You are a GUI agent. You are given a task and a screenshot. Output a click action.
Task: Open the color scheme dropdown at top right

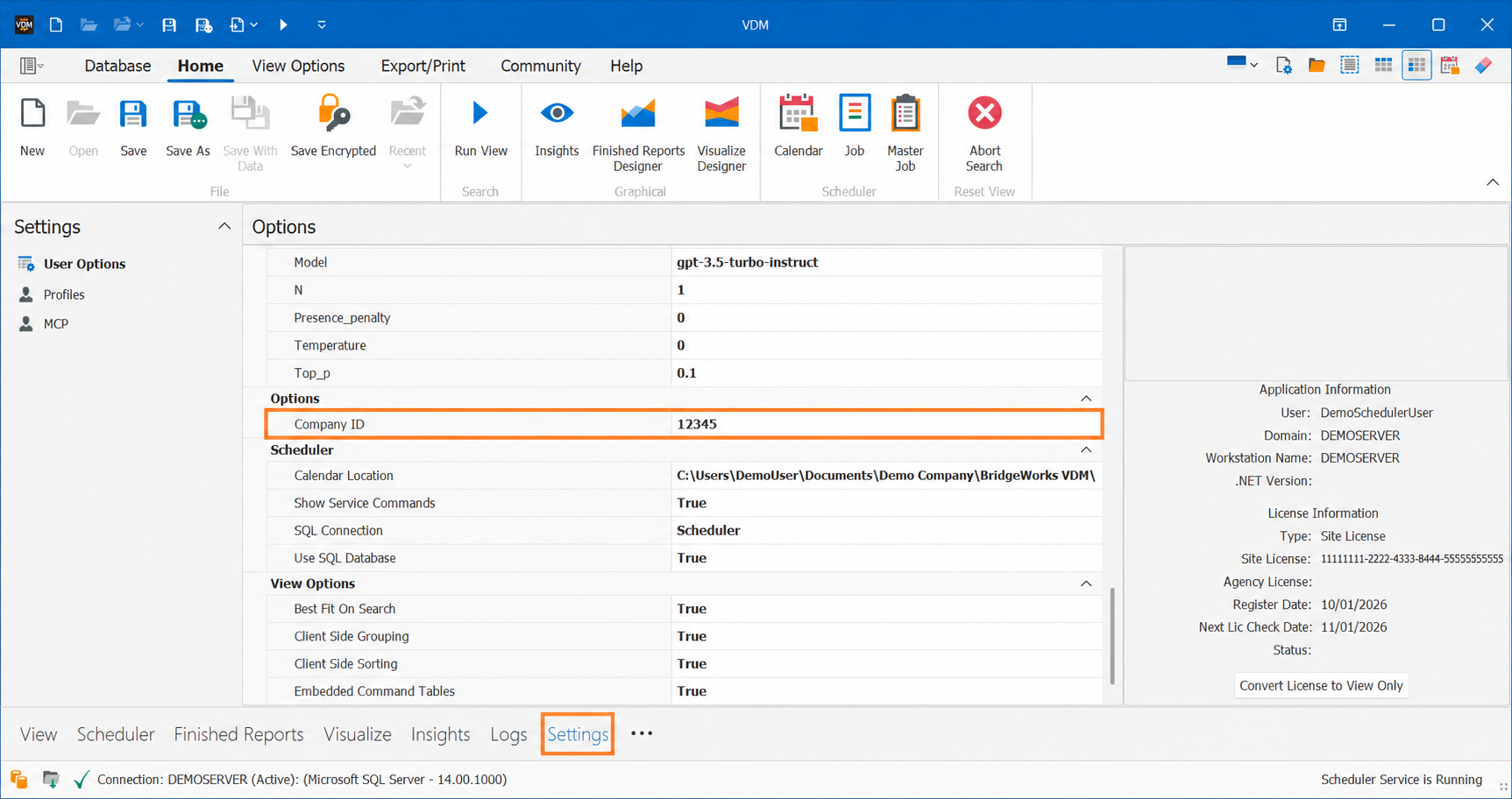coord(1242,64)
